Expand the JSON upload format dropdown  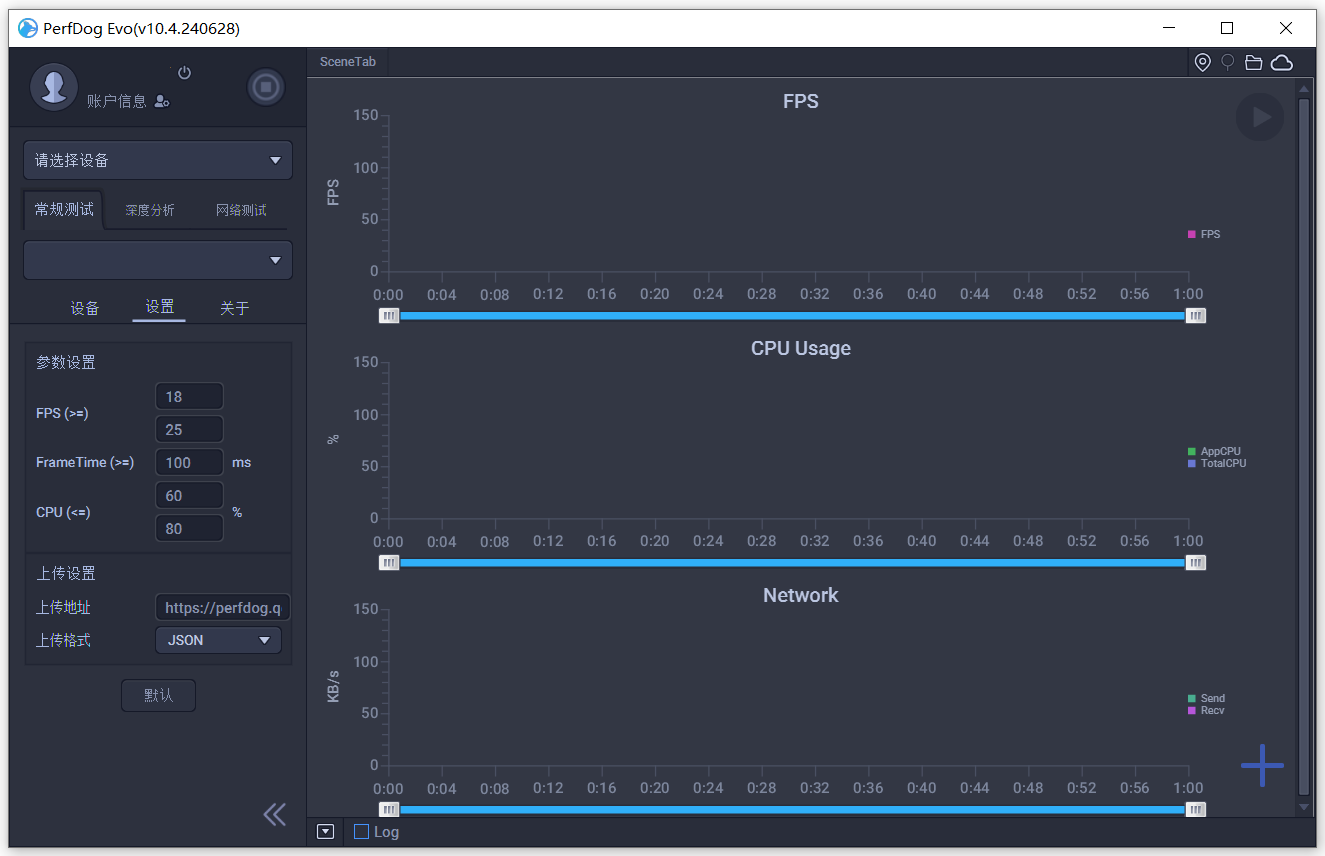pos(218,640)
